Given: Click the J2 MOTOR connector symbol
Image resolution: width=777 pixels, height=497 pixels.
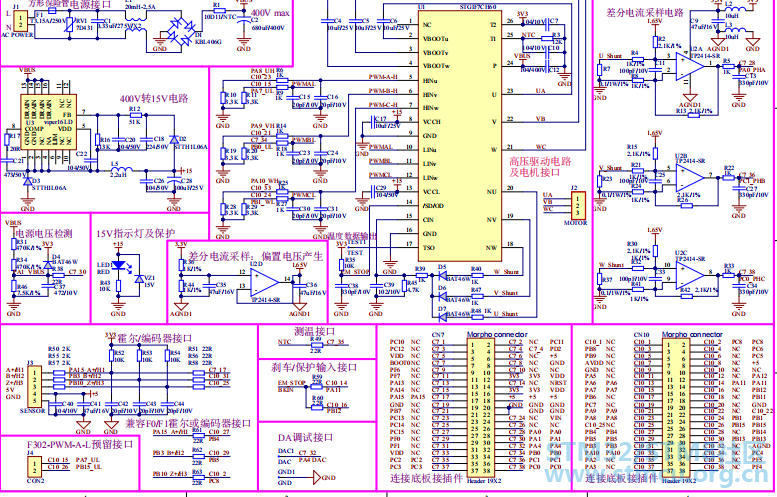Looking at the screenshot, I should pos(577,206).
